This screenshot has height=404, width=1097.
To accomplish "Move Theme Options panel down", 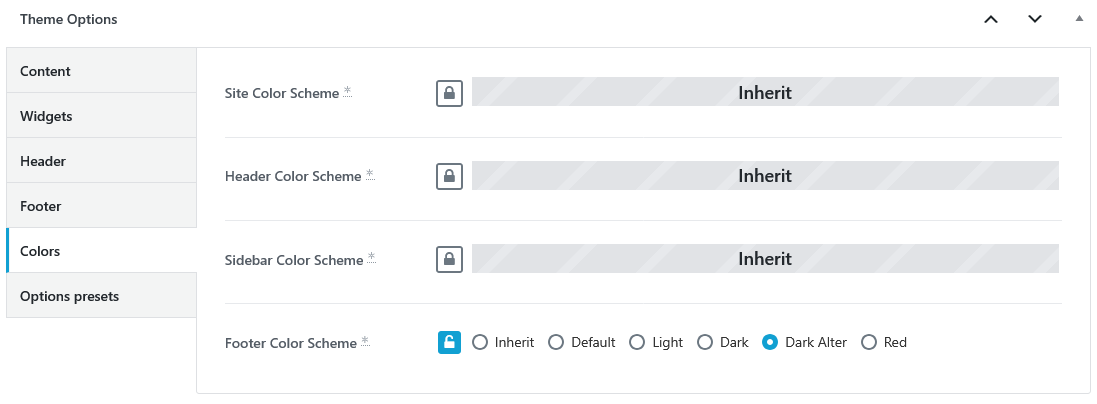I will 1035,19.
